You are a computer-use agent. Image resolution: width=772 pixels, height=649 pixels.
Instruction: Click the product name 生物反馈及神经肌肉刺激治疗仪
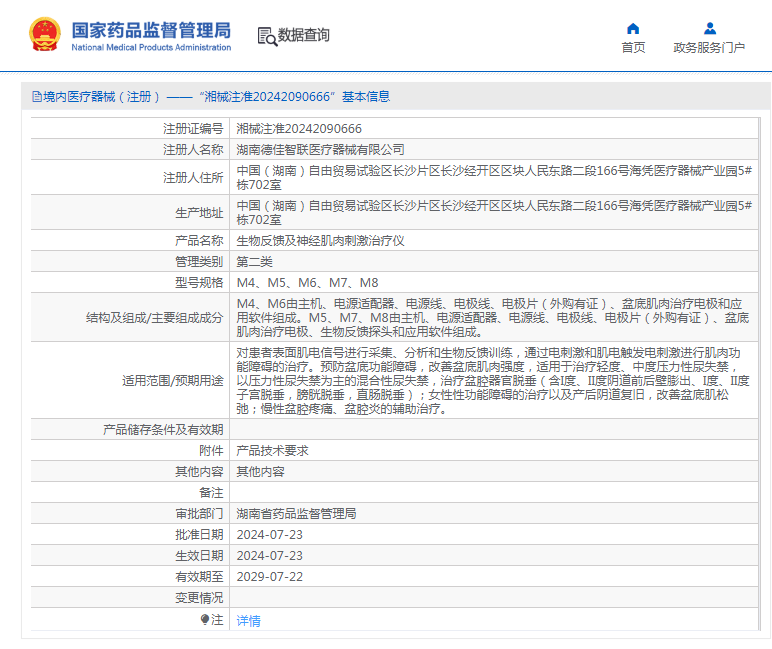(320, 241)
